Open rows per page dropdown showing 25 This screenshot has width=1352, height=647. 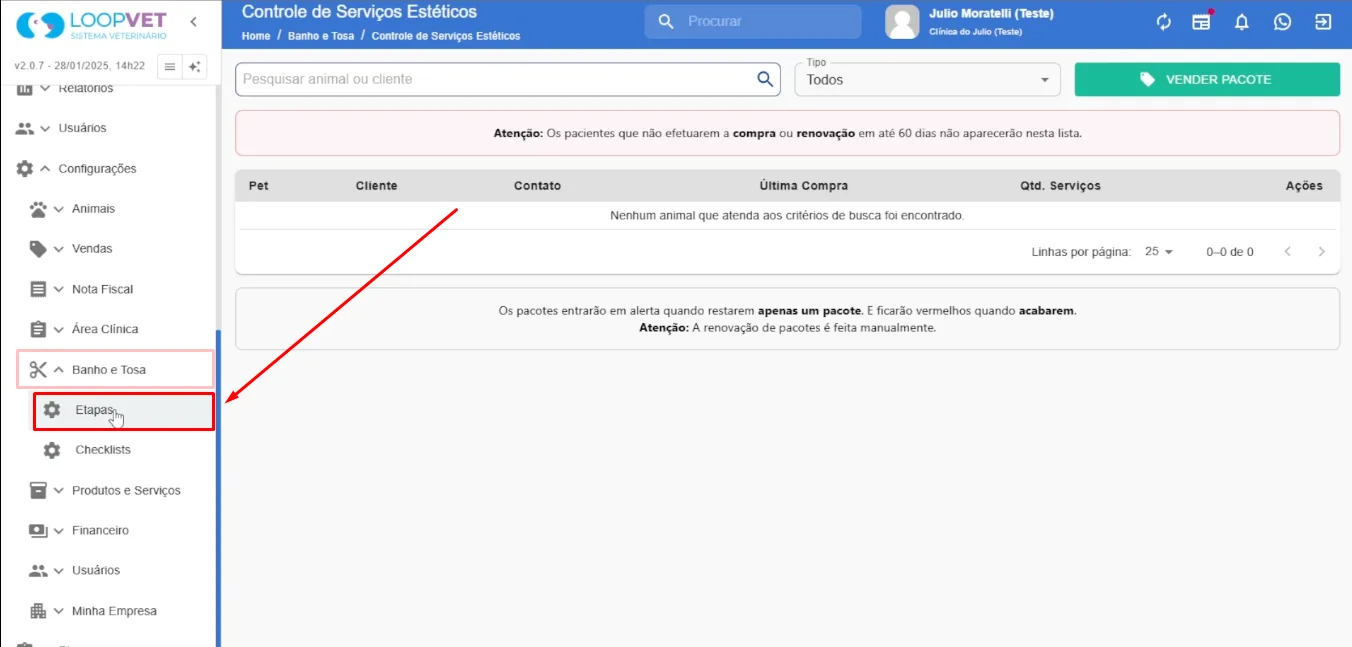click(x=1159, y=252)
